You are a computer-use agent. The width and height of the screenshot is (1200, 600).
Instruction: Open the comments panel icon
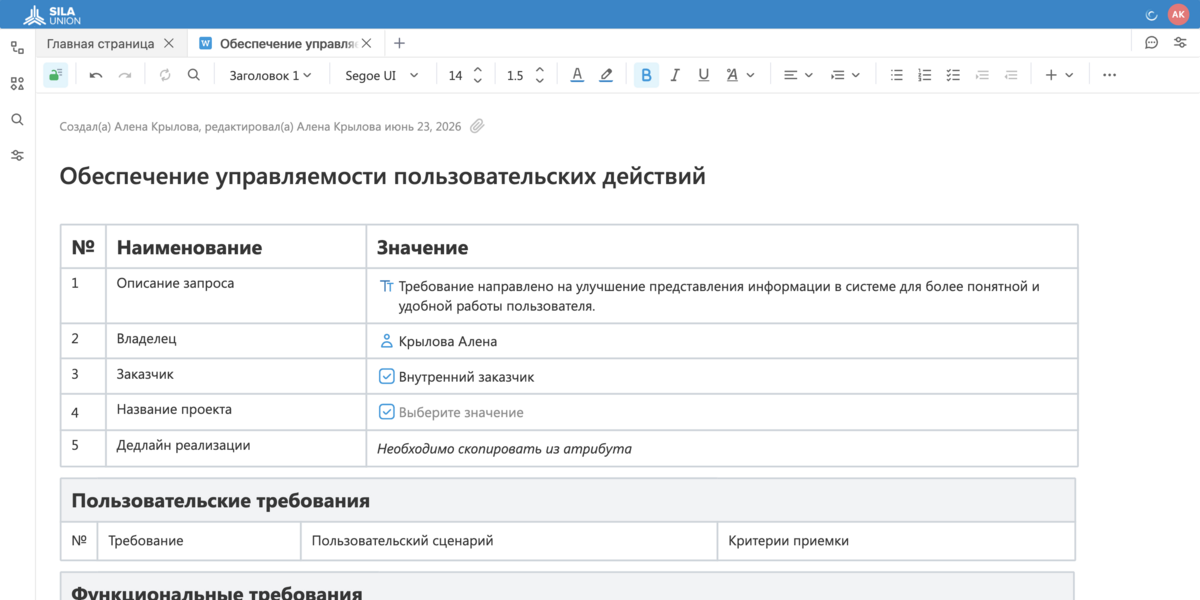point(1152,43)
